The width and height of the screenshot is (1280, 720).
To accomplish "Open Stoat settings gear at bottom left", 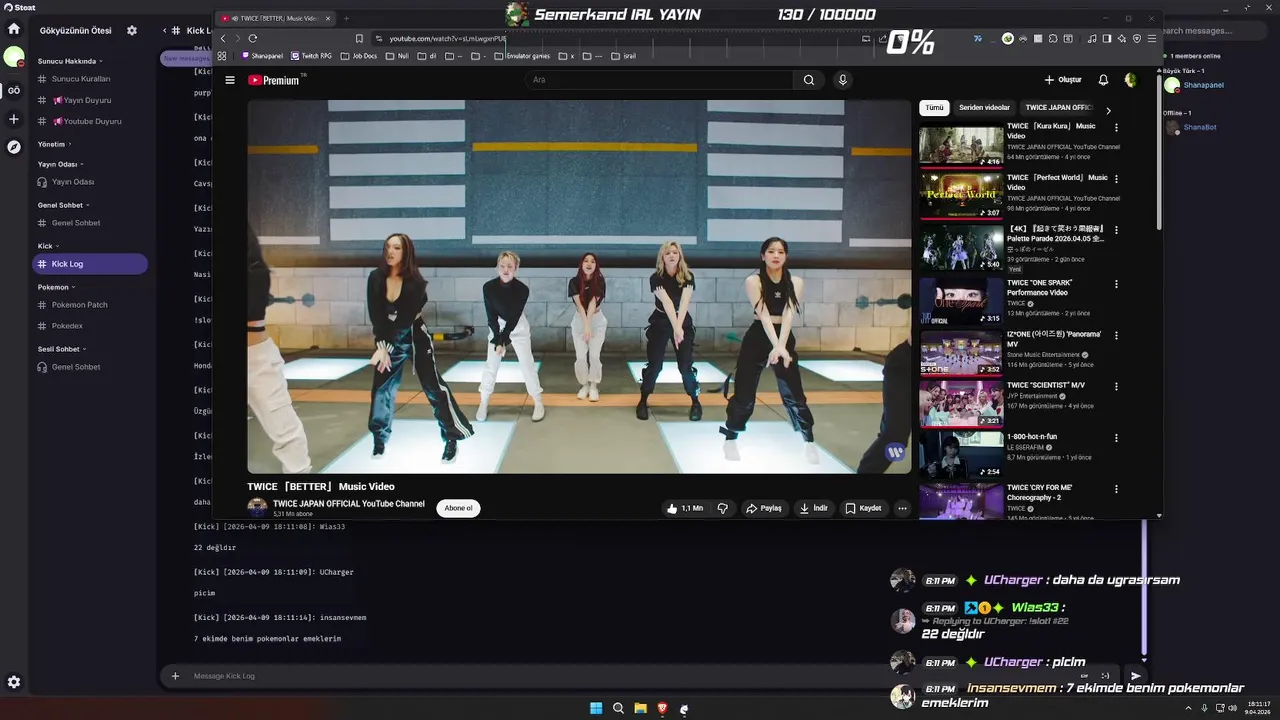I will coord(14,682).
